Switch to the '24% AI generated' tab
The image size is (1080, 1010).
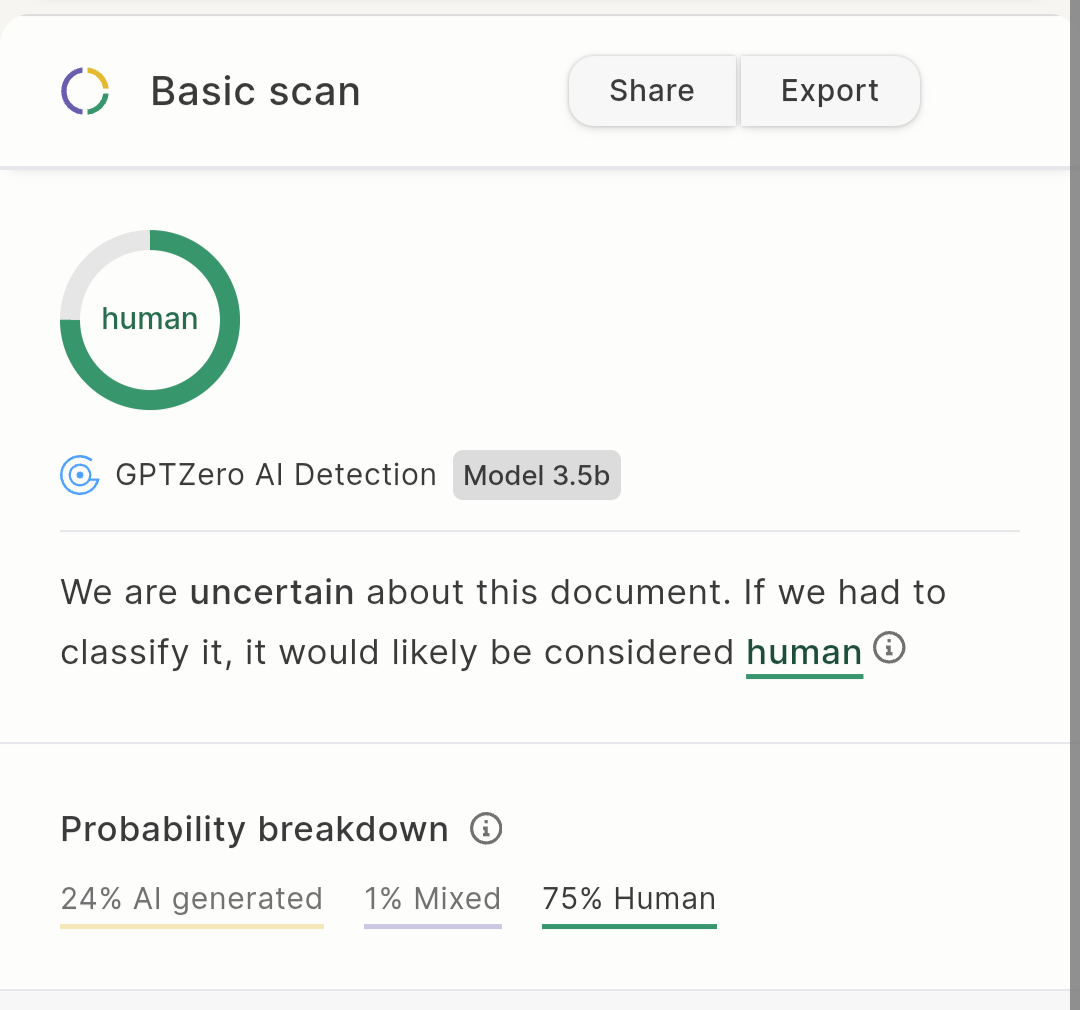[191, 898]
